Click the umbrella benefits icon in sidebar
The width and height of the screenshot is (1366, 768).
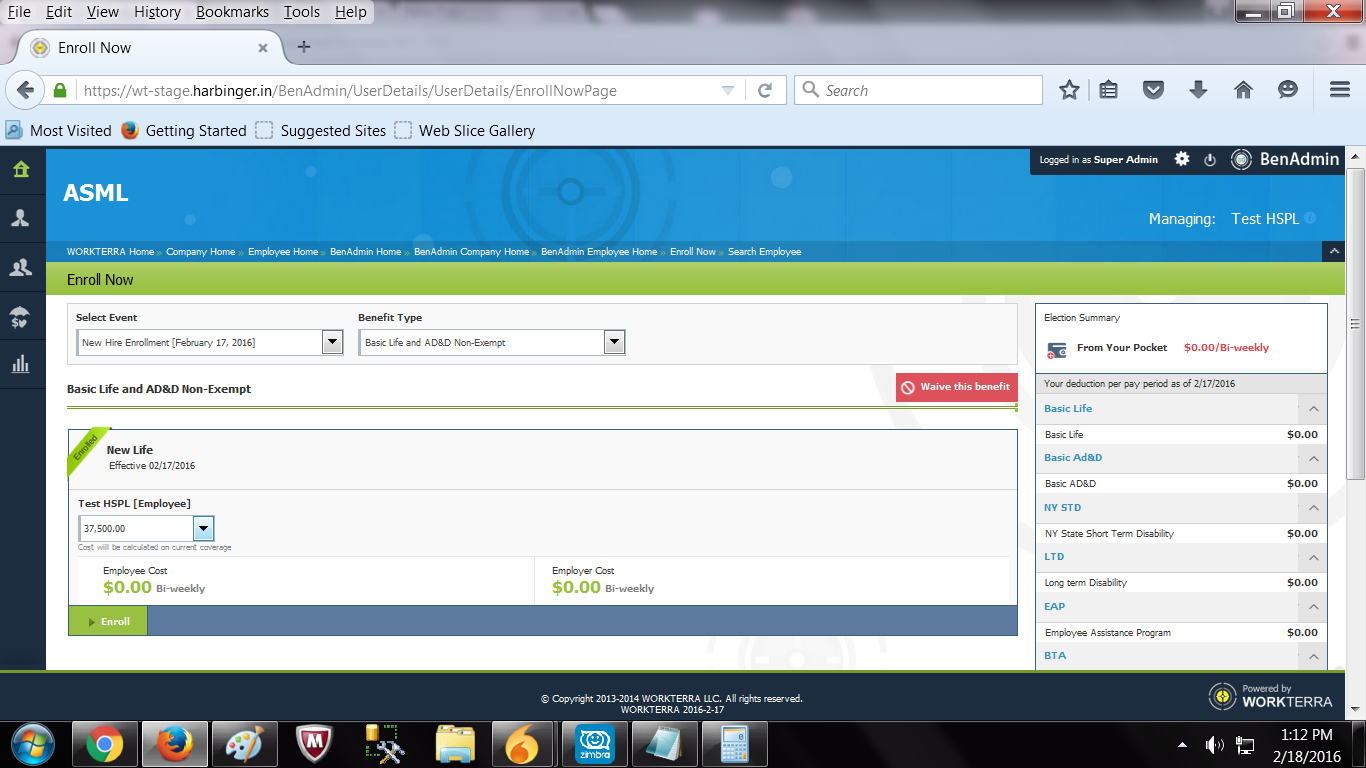21,317
